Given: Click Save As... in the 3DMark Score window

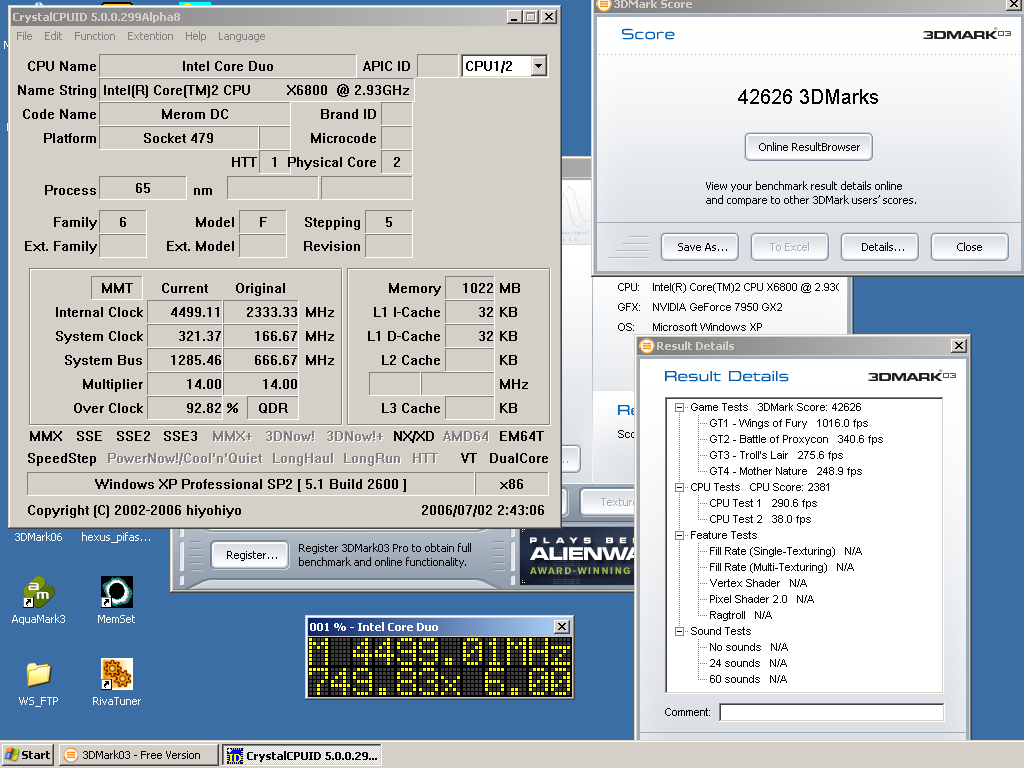Looking at the screenshot, I should coord(699,247).
